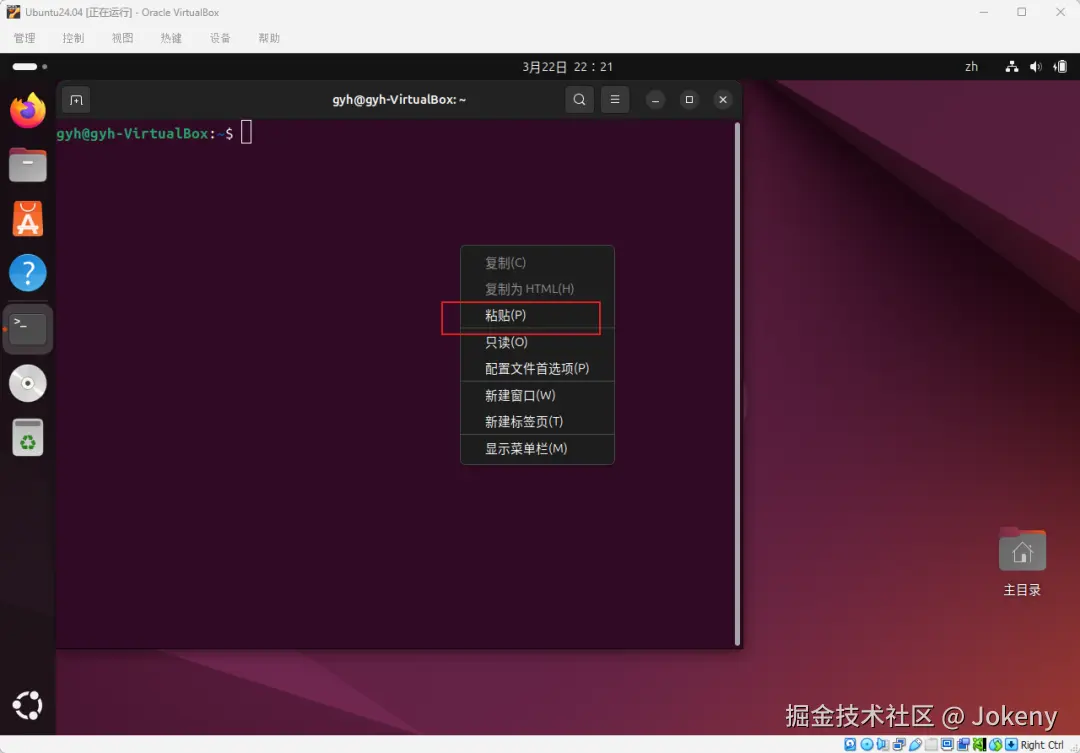Choose 复制为 HTML(H) in context menu
Screen dimensions: 1080x753
537,289
